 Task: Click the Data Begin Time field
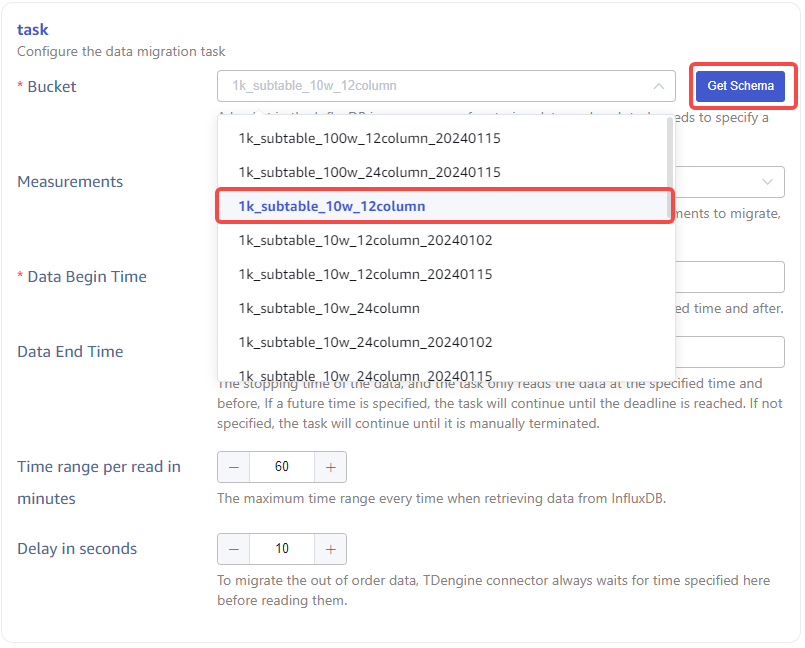(x=730, y=277)
